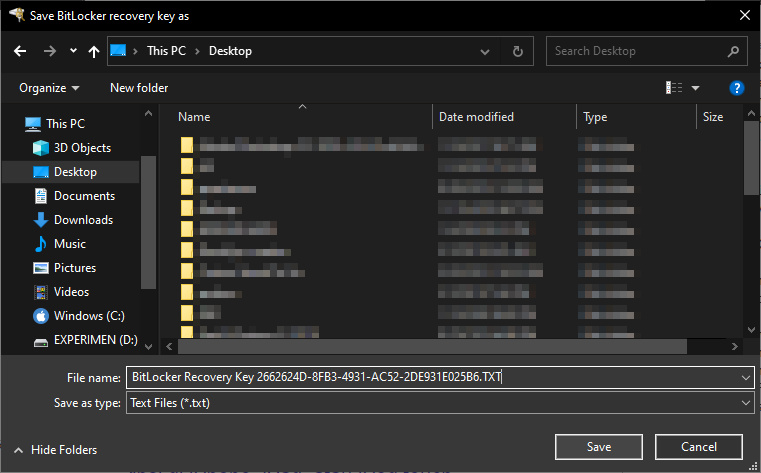The width and height of the screenshot is (761, 473).
Task: Open the Help question mark icon
Action: pos(737,88)
